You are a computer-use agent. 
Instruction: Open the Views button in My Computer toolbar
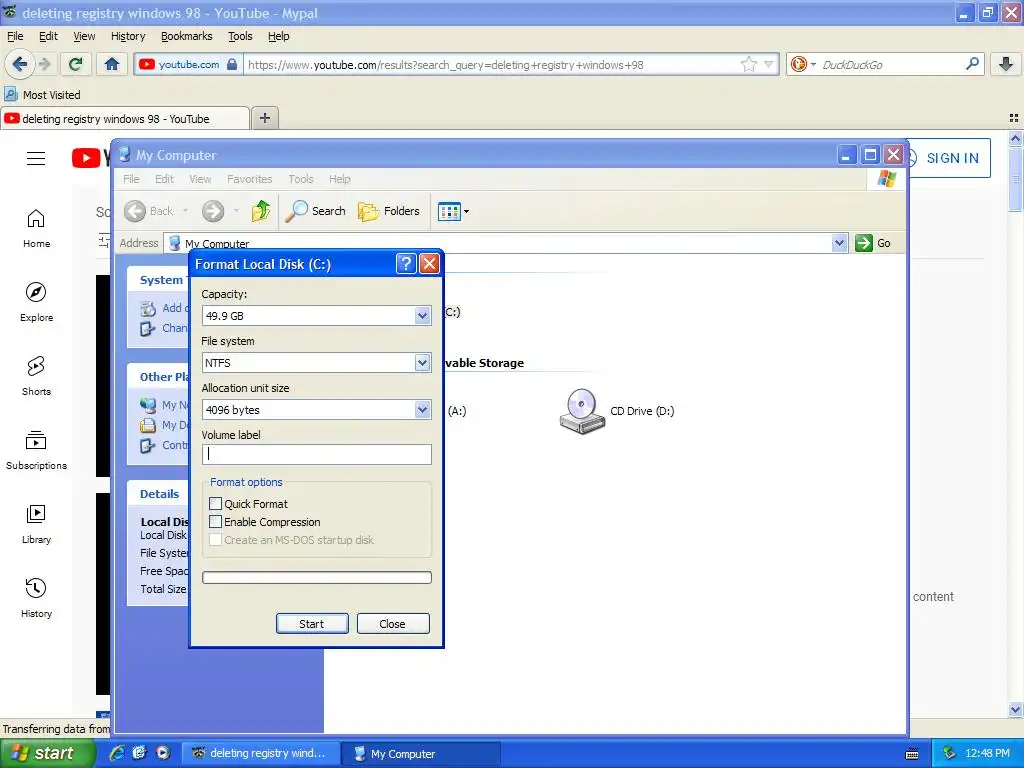(x=449, y=212)
